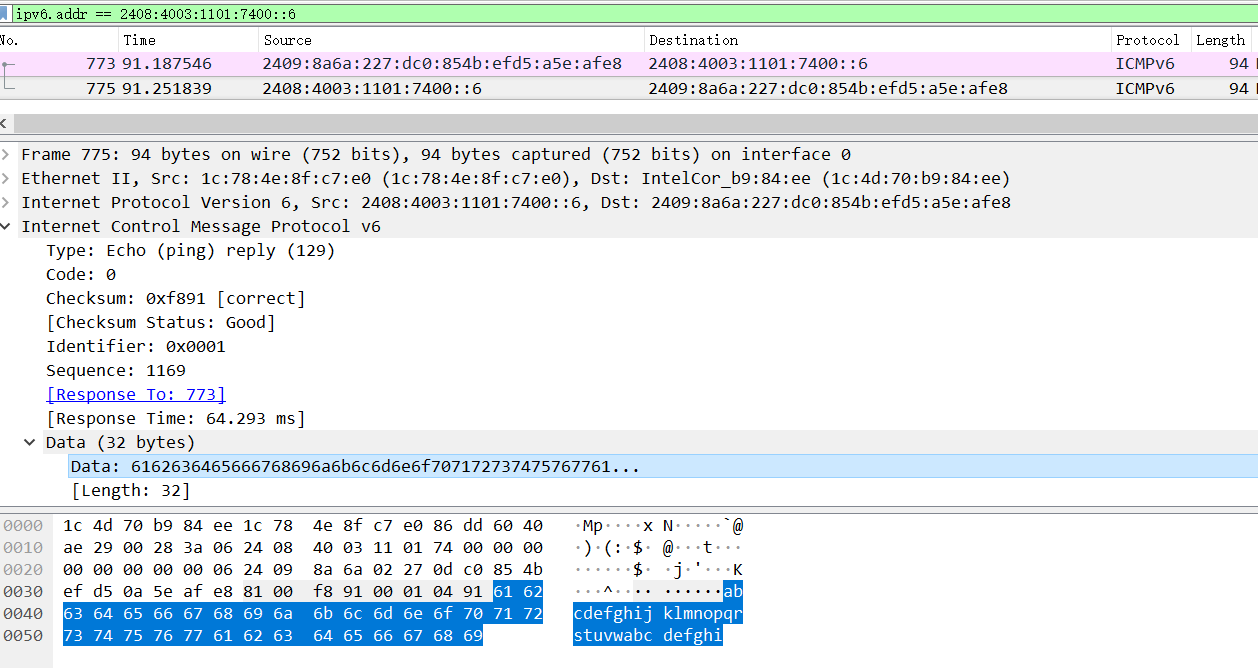Screen dimensions: 1258x668
Task: Collapse the Data (32 bytes) subtree
Action: [32, 442]
